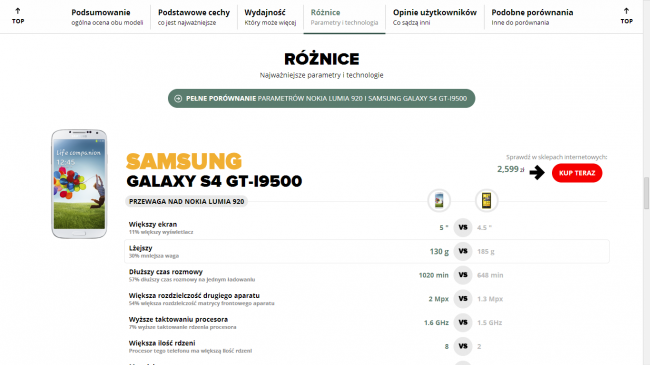Click the SAMSUNG brand heading

pyautogui.click(x=184, y=161)
